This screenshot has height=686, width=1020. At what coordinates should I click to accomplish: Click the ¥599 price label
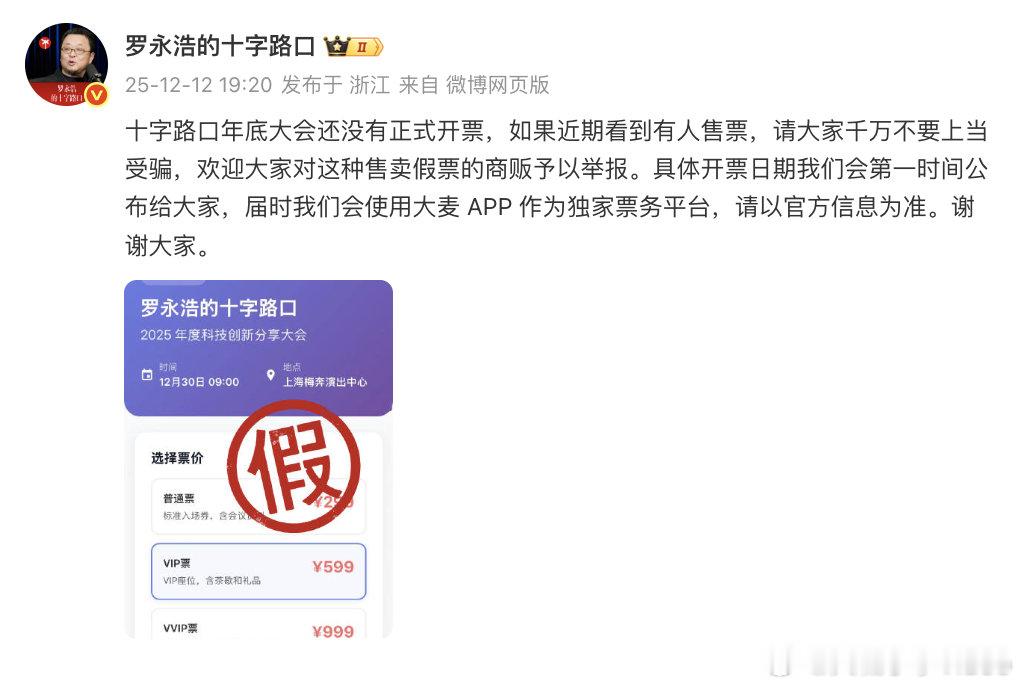point(333,566)
